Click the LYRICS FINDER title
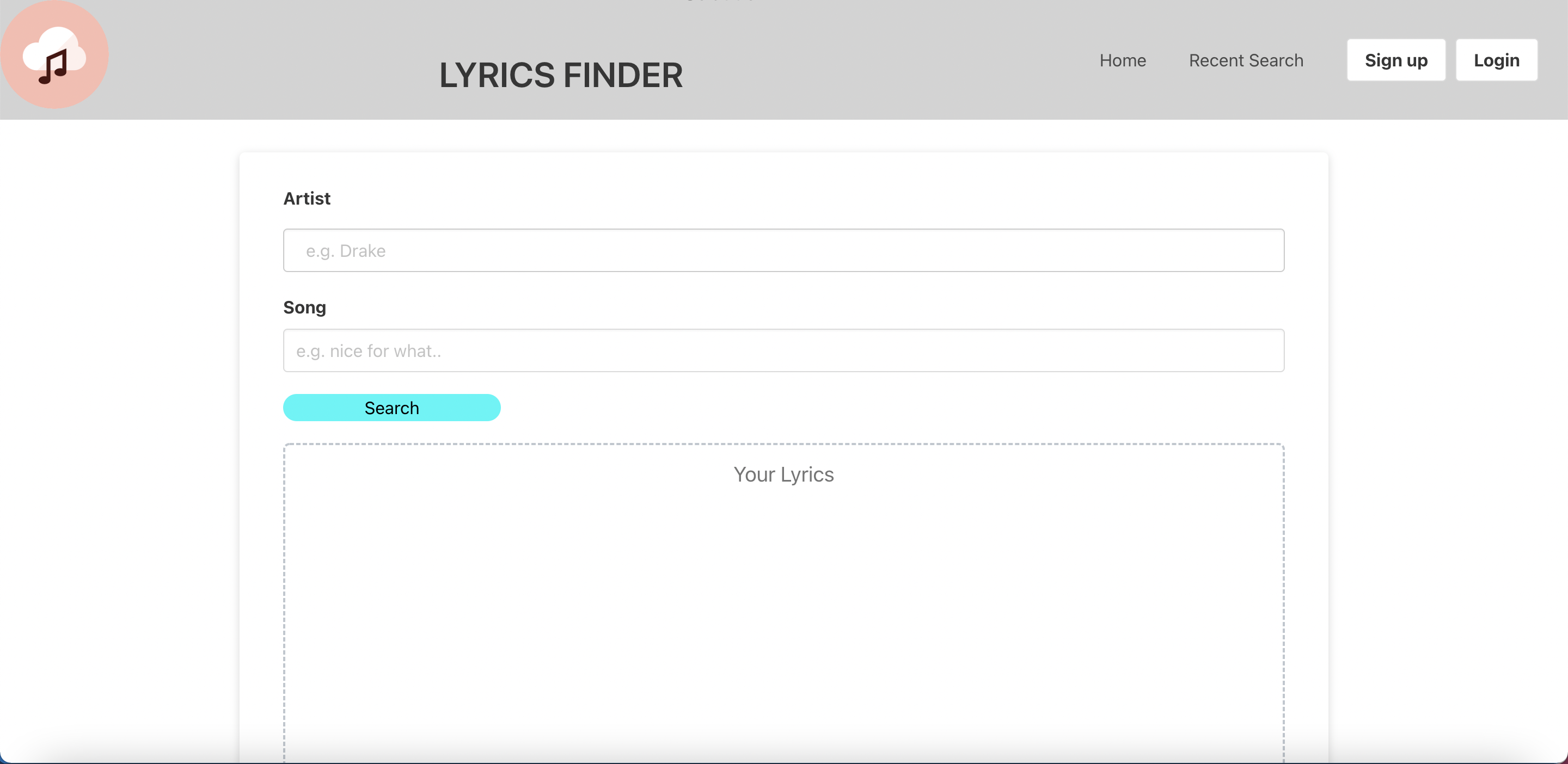Screen dimensions: 1568x764 561,75
